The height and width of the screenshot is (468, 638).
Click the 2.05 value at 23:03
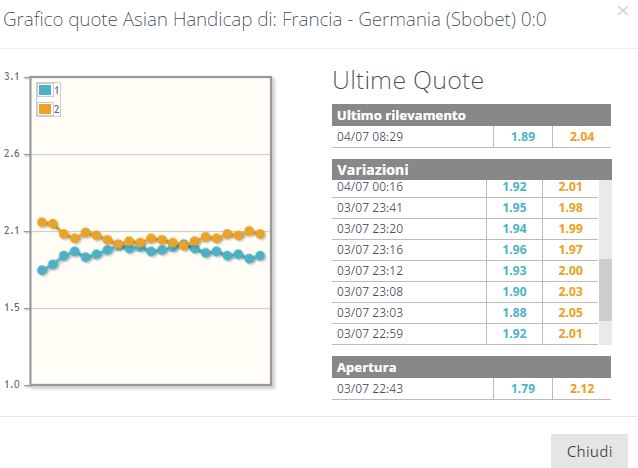coord(570,313)
